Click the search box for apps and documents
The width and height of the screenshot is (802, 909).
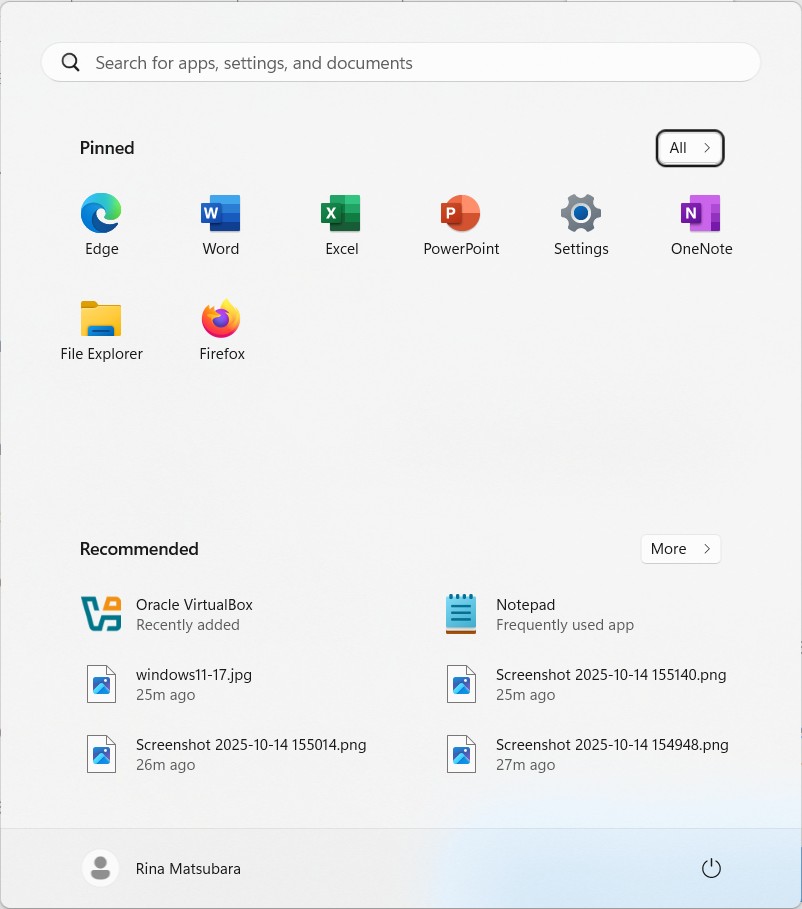pyautogui.click(x=400, y=63)
